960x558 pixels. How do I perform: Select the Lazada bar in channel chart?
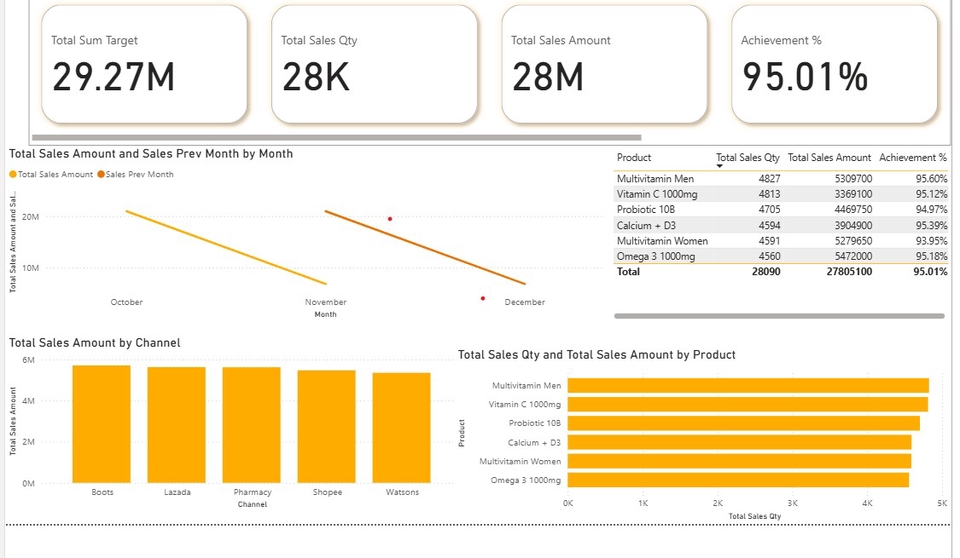coord(176,425)
